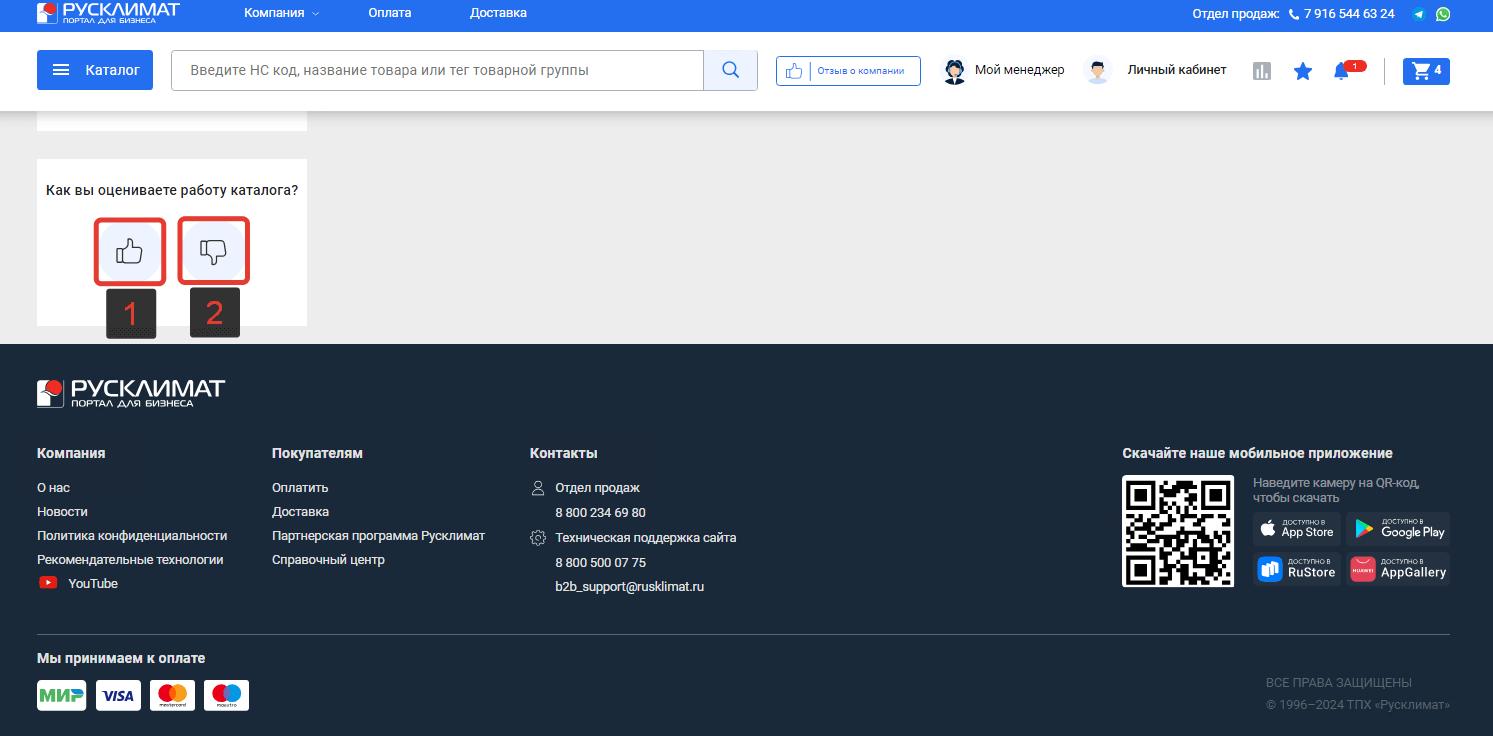Click the Отдел продаж person icon
1493x736 pixels.
click(538, 488)
